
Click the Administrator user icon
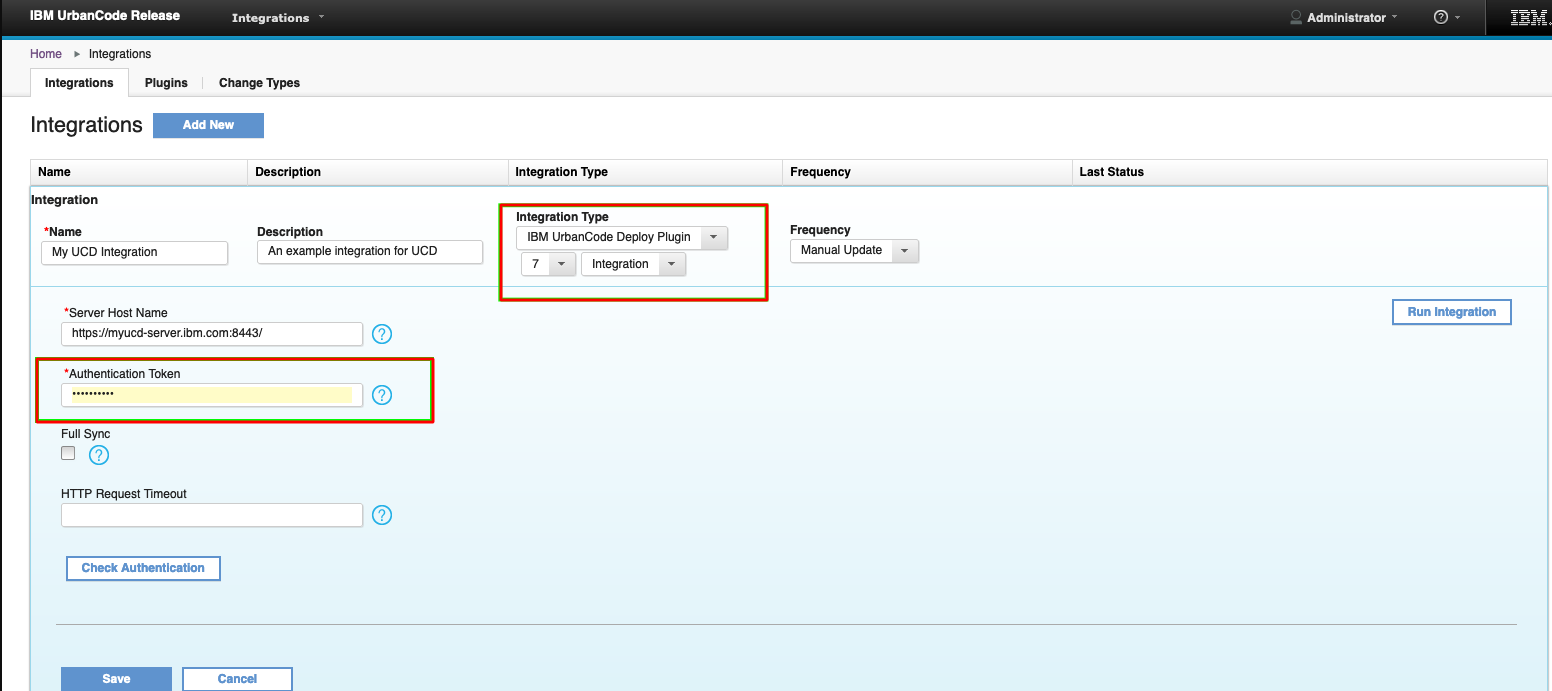tap(1295, 17)
